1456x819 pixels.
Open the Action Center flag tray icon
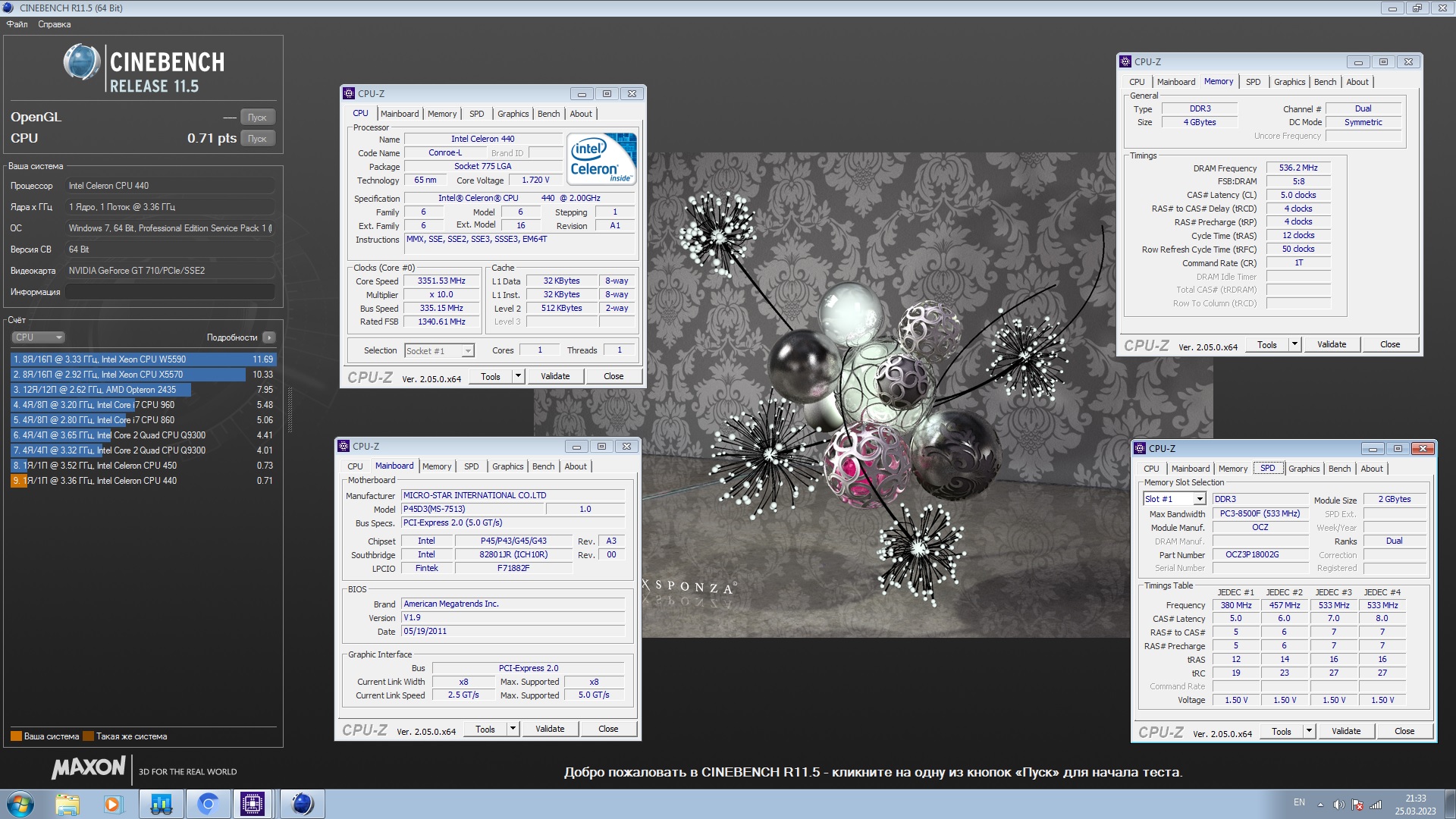(1357, 805)
